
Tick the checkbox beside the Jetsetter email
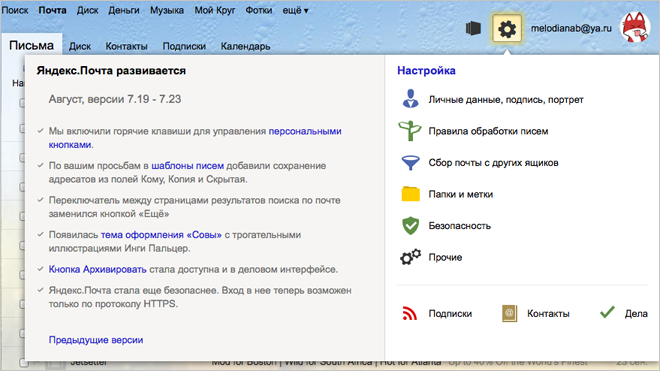click(x=24, y=363)
